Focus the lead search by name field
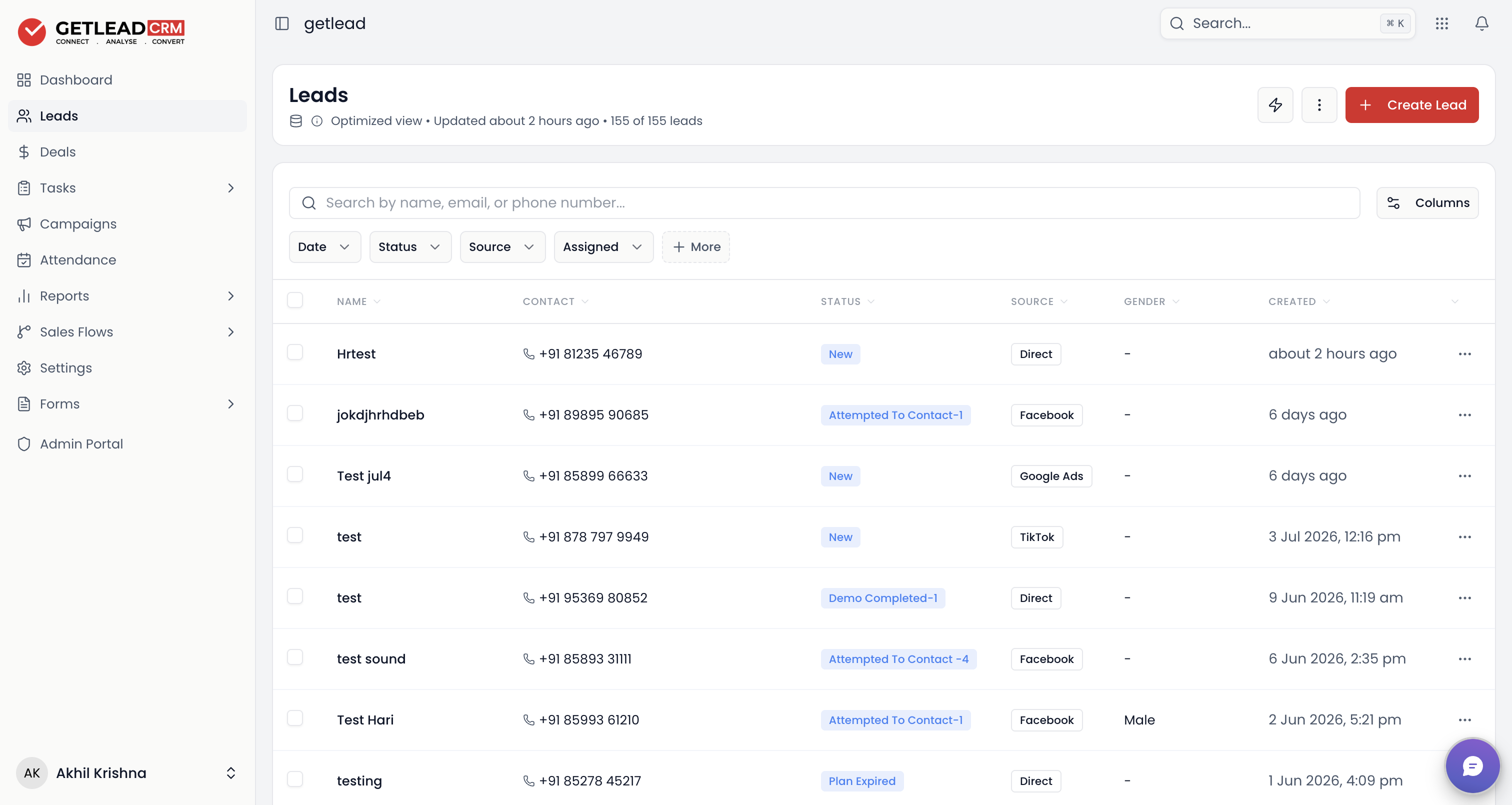 pyautogui.click(x=824, y=203)
